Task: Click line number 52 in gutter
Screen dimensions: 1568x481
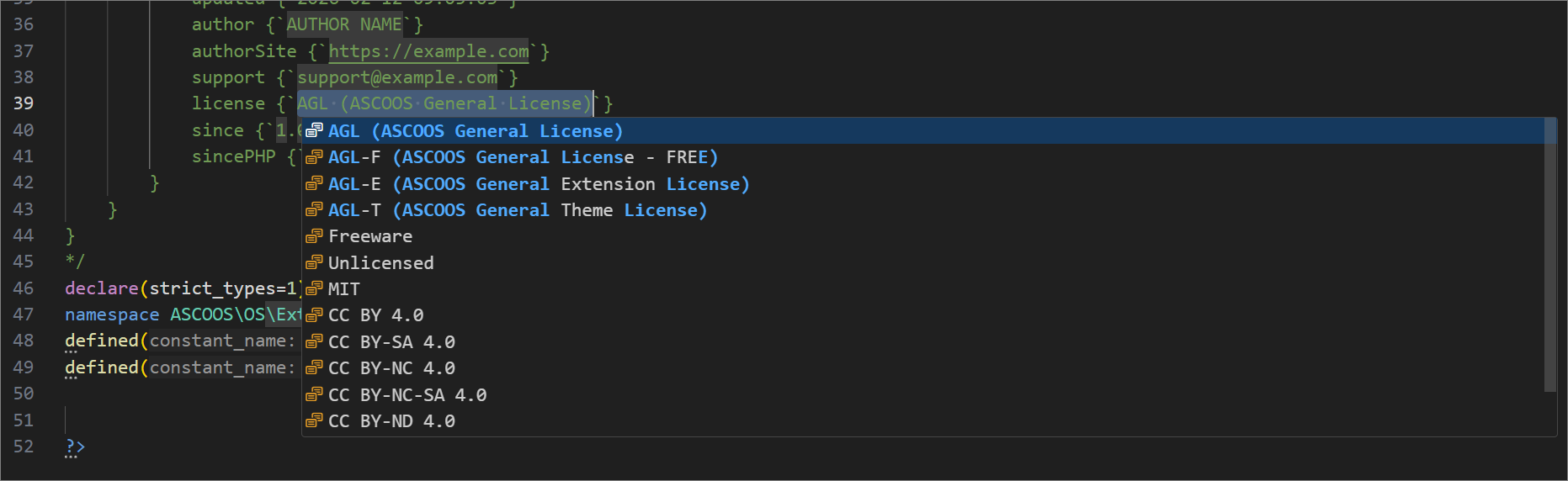Action: pyautogui.click(x=24, y=447)
